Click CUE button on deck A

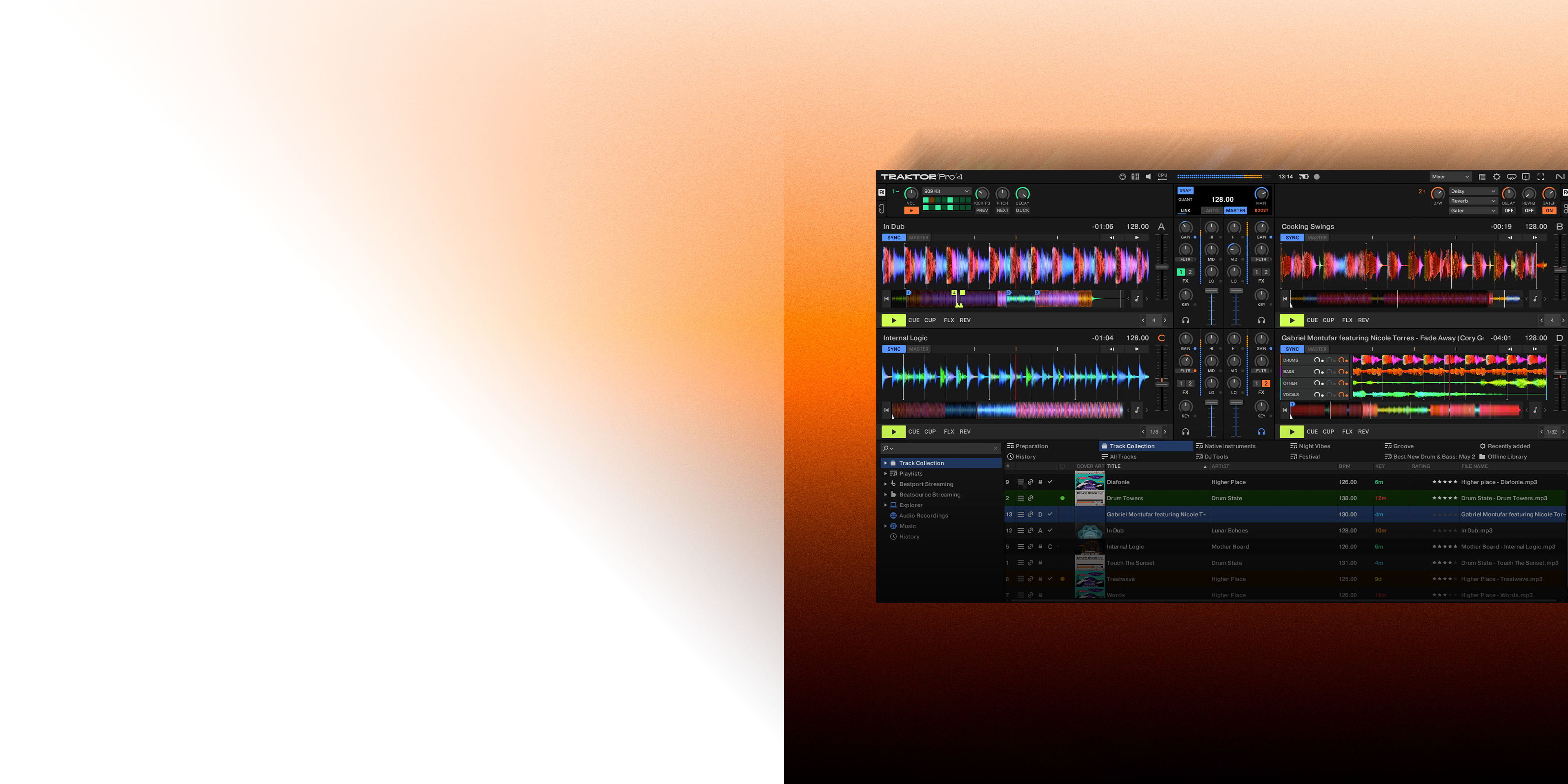(914, 320)
